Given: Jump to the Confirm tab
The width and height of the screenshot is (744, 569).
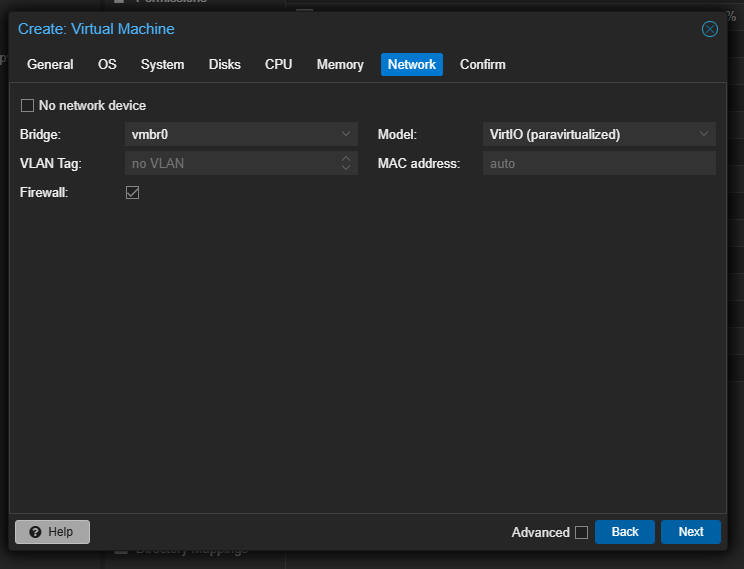Looking at the screenshot, I should (483, 65).
